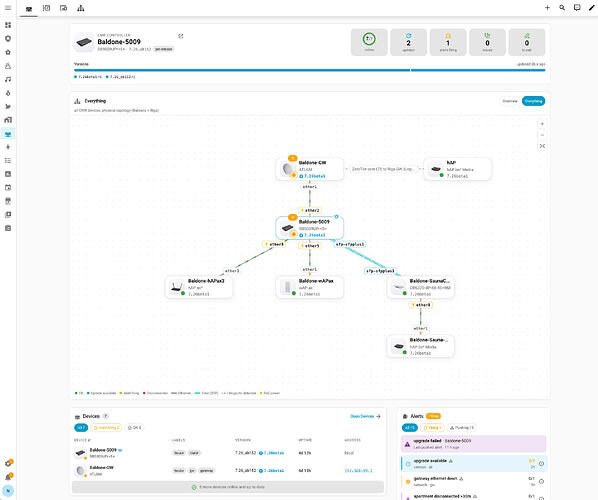This screenshot has width=598, height=500.
Task: Click the plus icon in top bar
Action: point(547,8)
